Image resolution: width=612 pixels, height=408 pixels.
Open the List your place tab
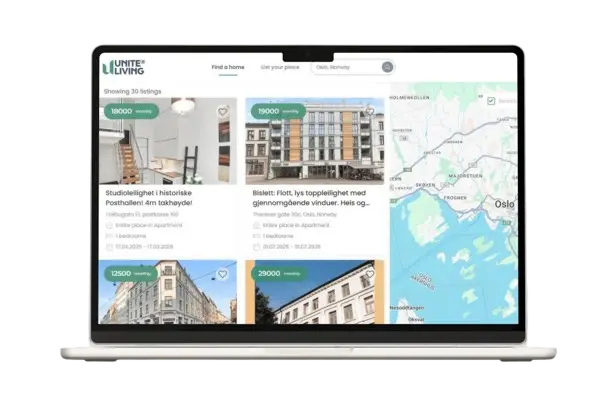(279, 67)
